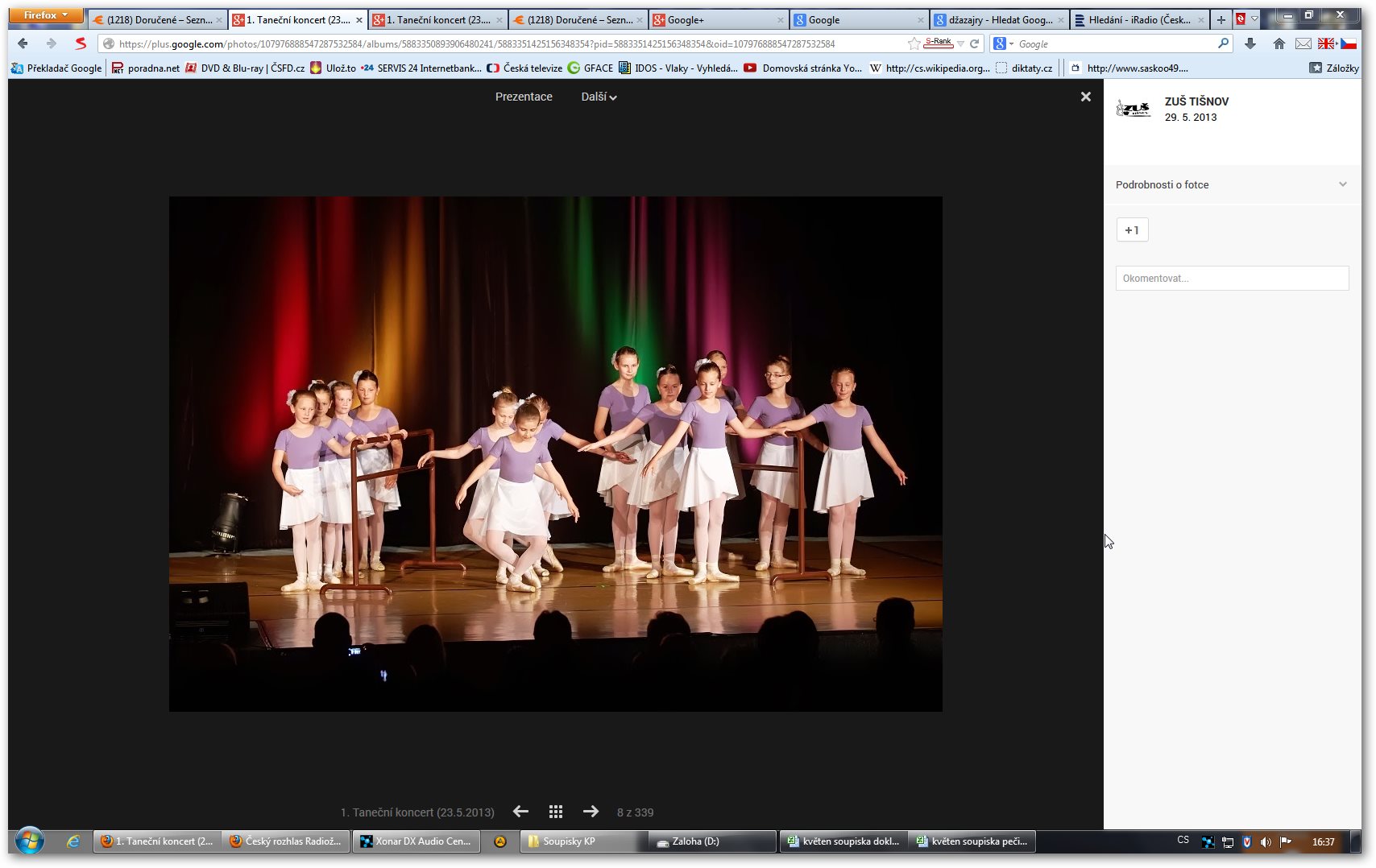Viewport: 1376px width, 868px height.
Task: Open the address bar history dropdown arrow
Action: tap(960, 43)
